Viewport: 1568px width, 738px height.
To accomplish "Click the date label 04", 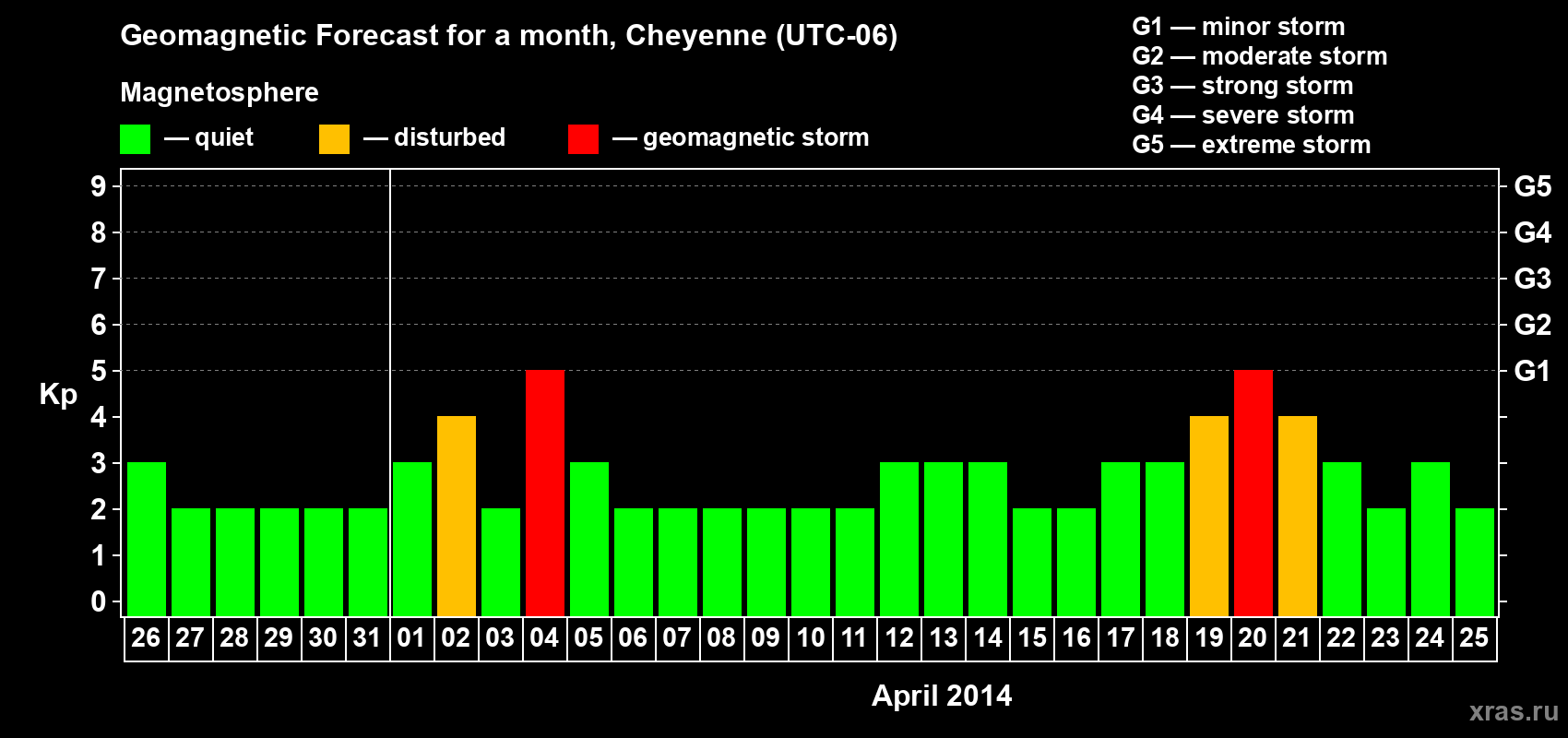I will [544, 637].
